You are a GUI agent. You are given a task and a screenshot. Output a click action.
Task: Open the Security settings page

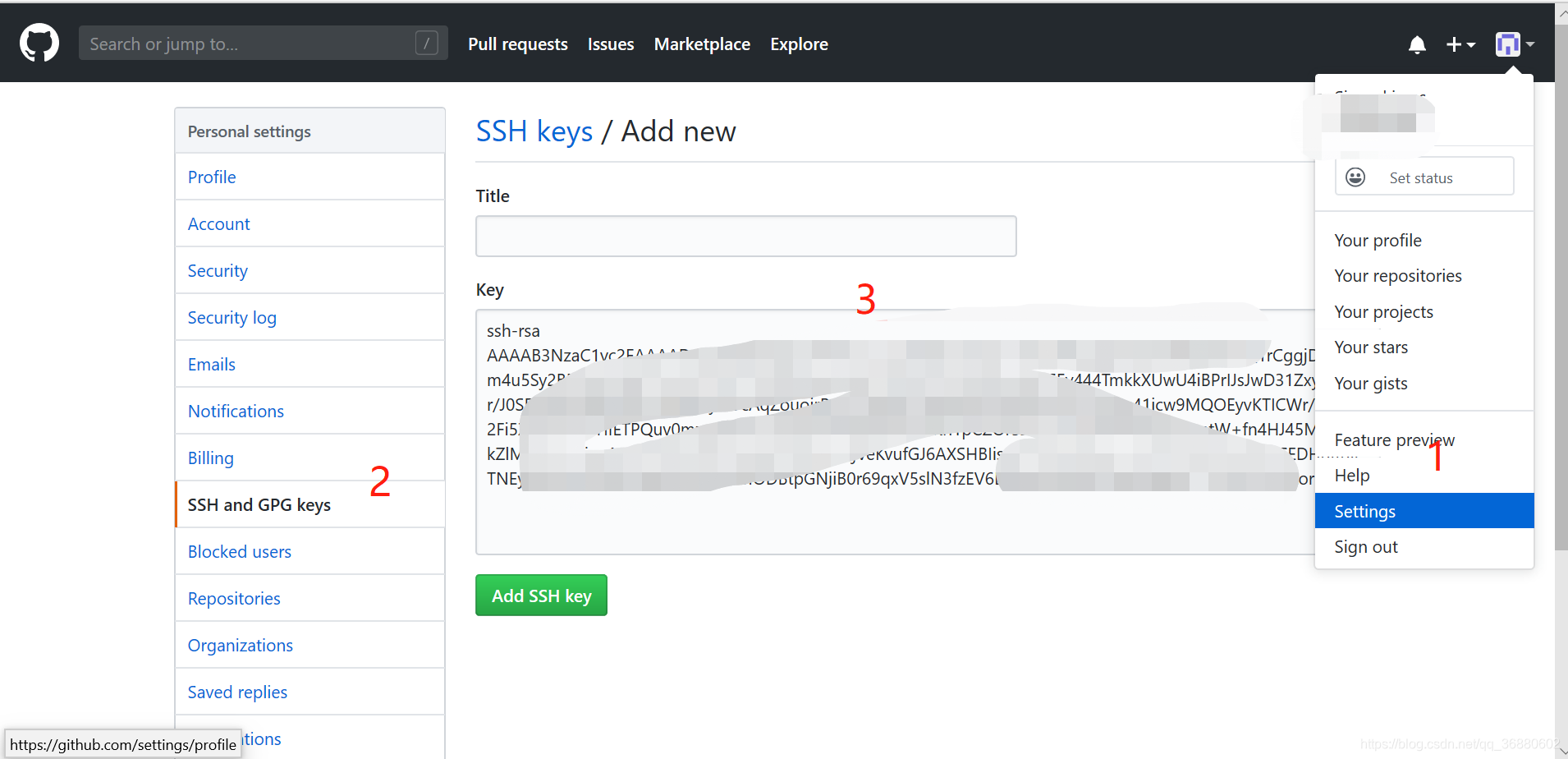pyautogui.click(x=309, y=270)
